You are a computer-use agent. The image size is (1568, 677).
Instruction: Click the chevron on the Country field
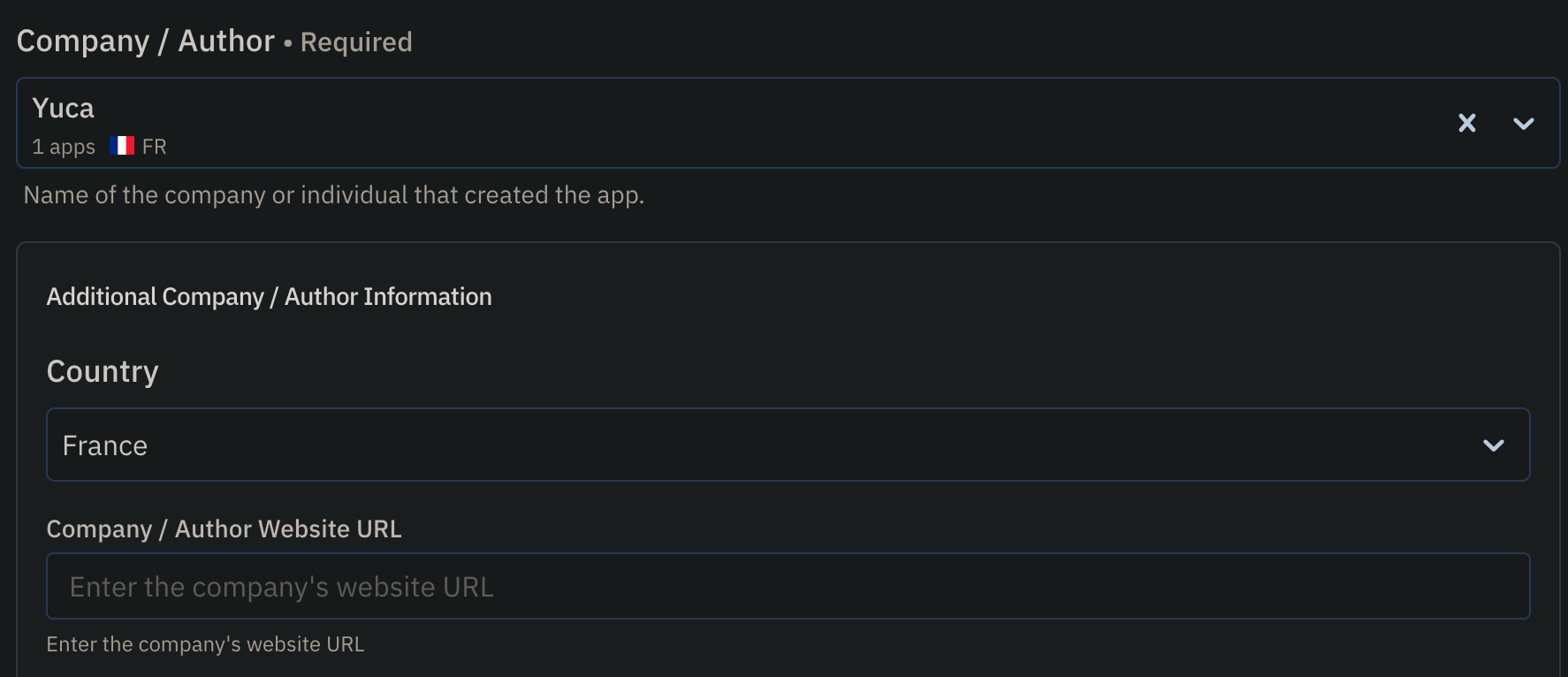click(1495, 445)
